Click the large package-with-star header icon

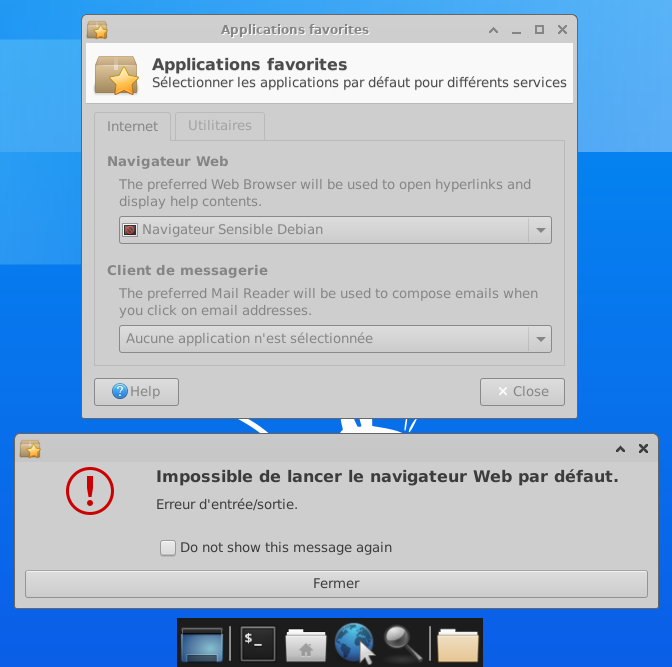click(x=117, y=75)
